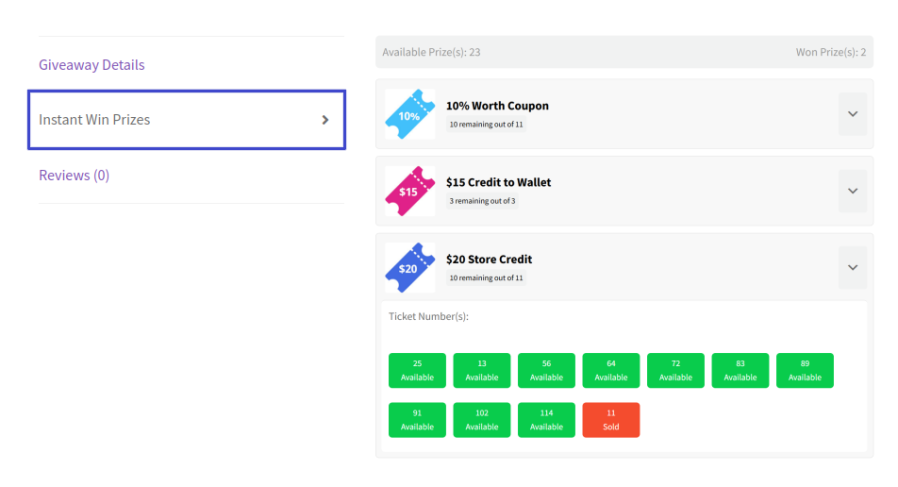Choose available ticket number 13

point(482,370)
